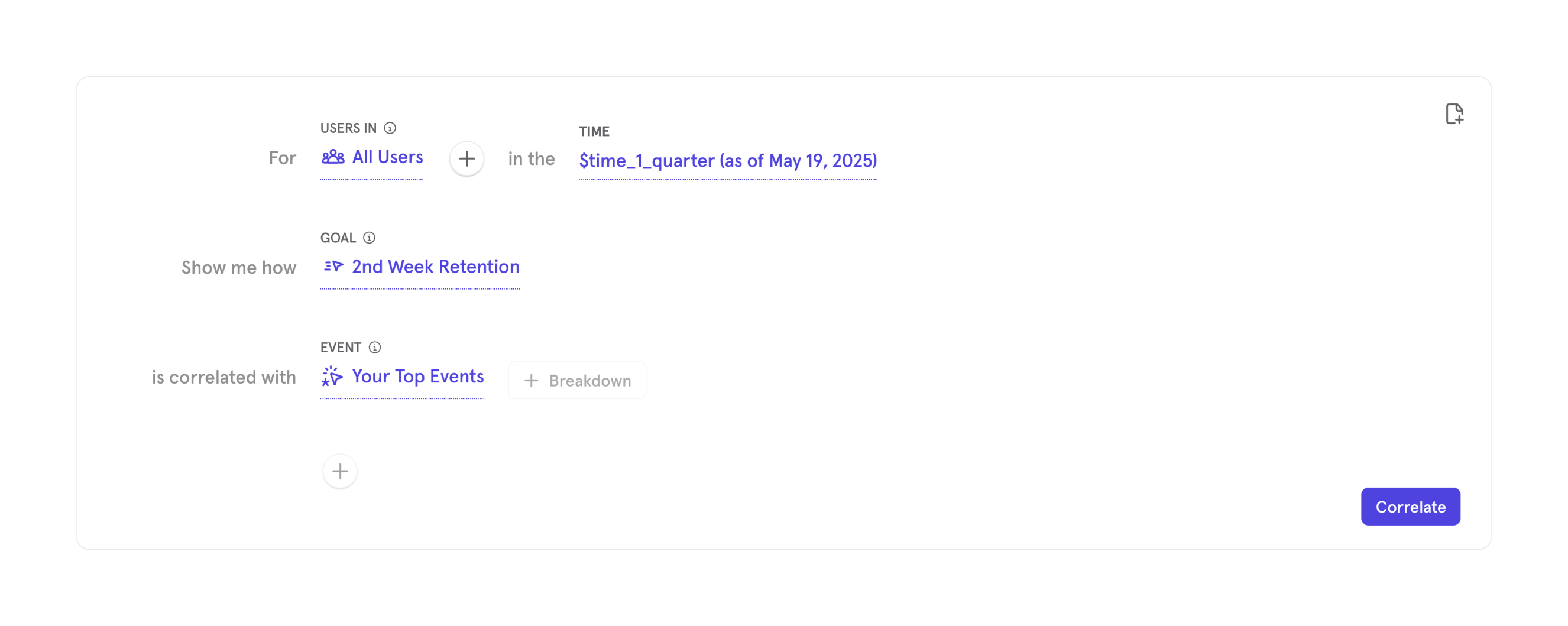Click the TIME field label
This screenshot has width=1568, height=626.
594,131
